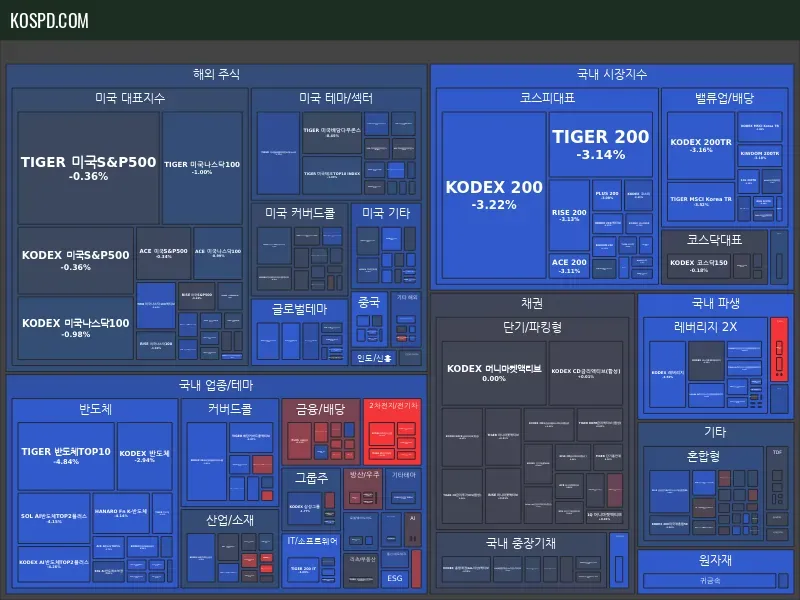Open the 귀금속 group
Viewport: 800px width, 600px height.
[x=710, y=581]
